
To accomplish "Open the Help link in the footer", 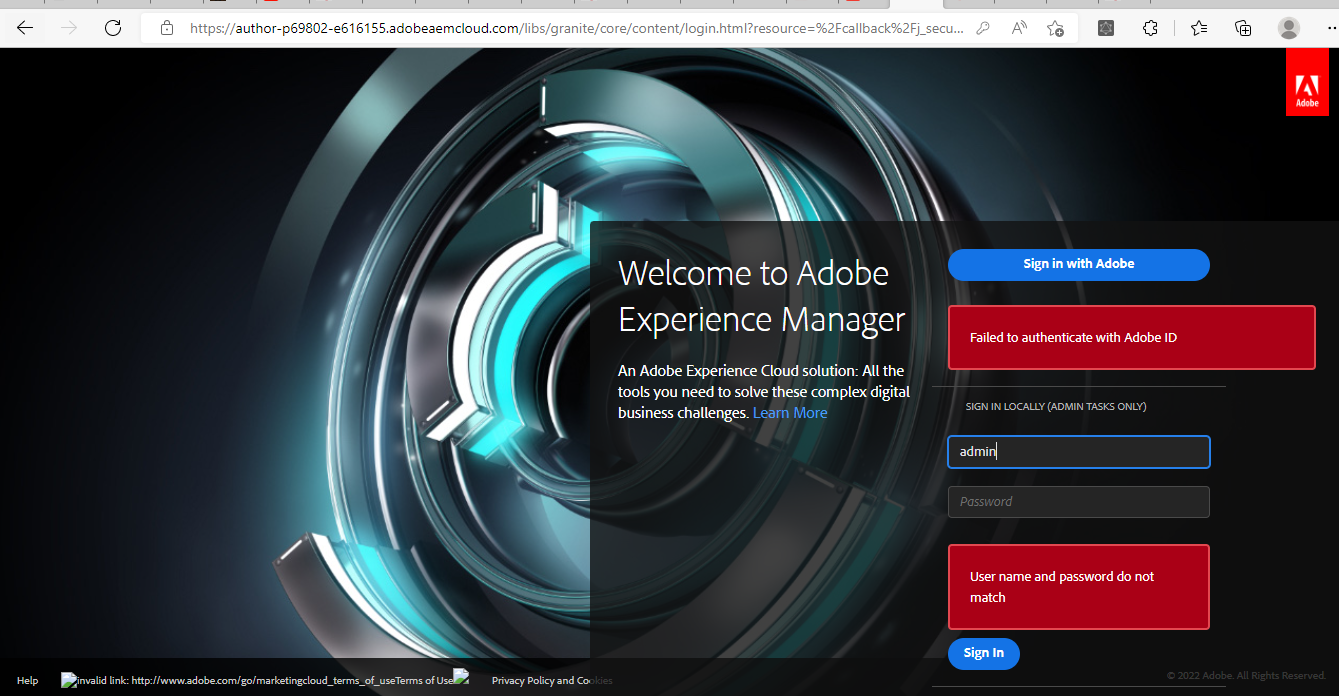I will coord(27,680).
